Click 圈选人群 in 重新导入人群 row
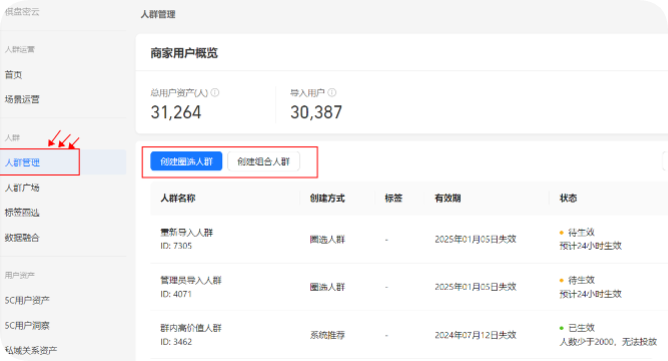The height and width of the screenshot is (361, 668). coord(327,240)
